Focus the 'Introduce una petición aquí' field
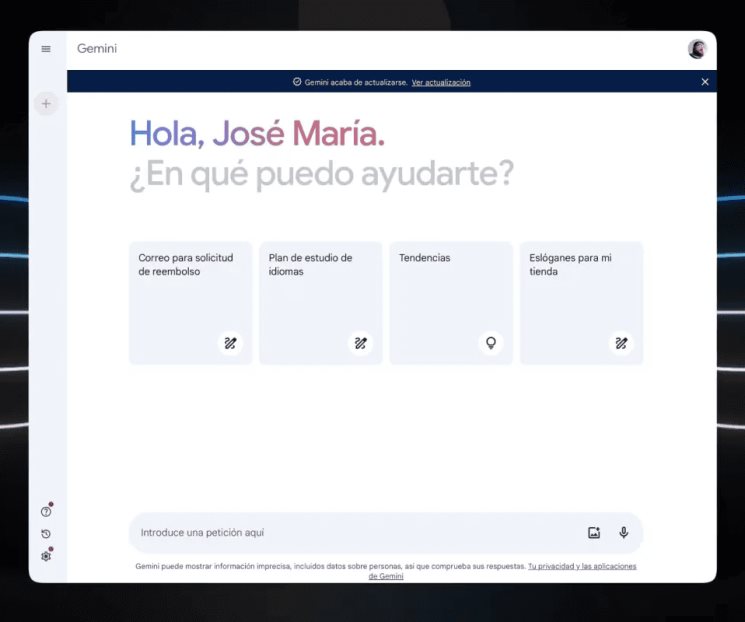The image size is (745, 622). tap(386, 533)
